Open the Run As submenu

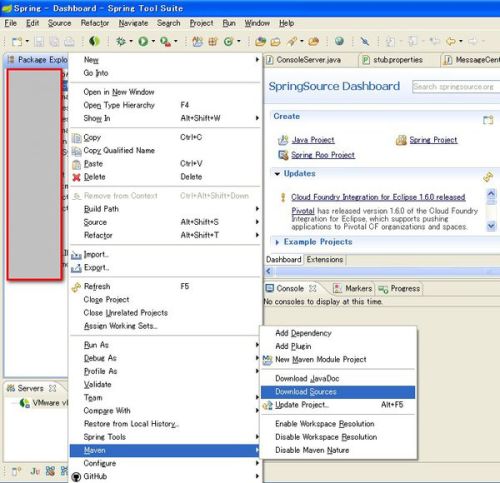(165, 345)
